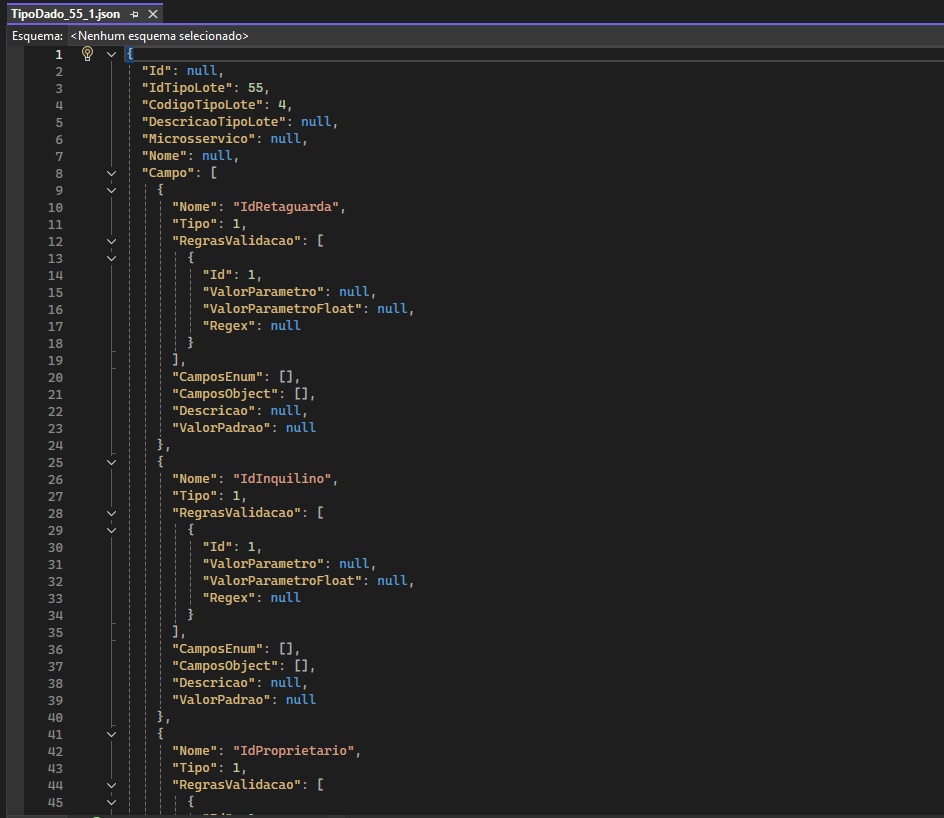The image size is (944, 818).
Task: Click the "IdRetaguarda" string value
Action: point(288,207)
